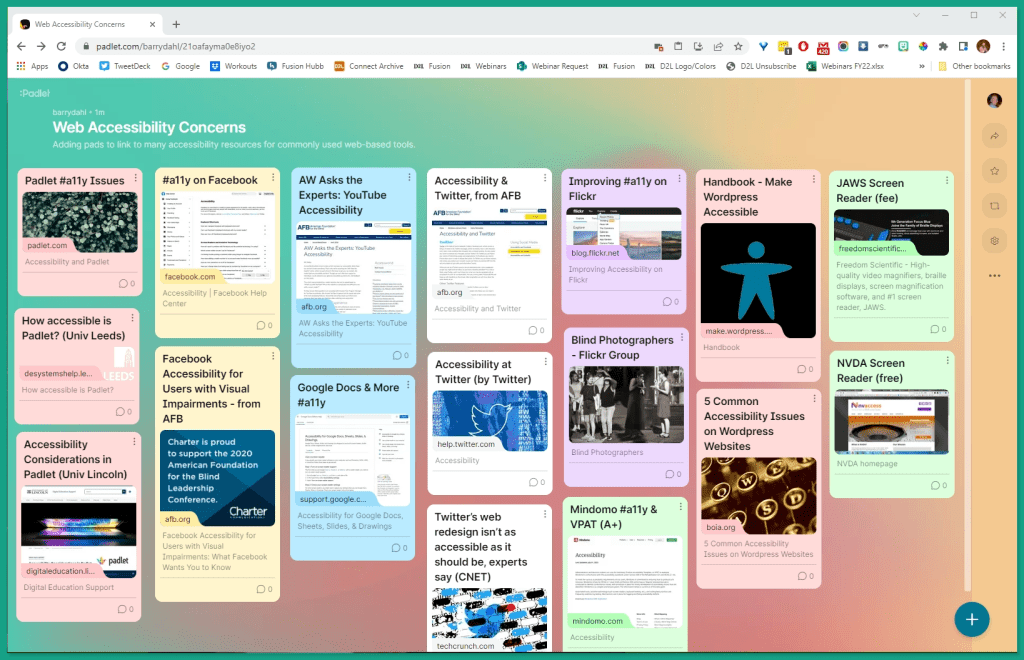Click your Padlet profile avatar top right
Image resolution: width=1024 pixels, height=660 pixels.
[x=993, y=100]
